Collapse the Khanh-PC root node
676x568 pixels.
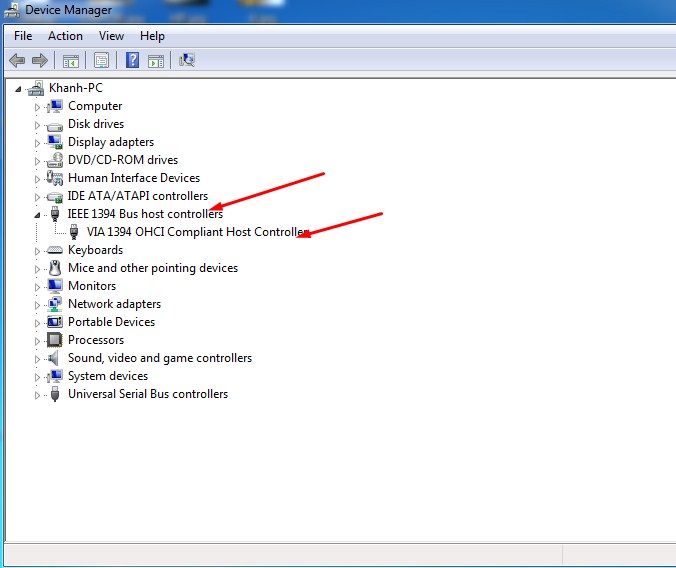(x=18, y=89)
